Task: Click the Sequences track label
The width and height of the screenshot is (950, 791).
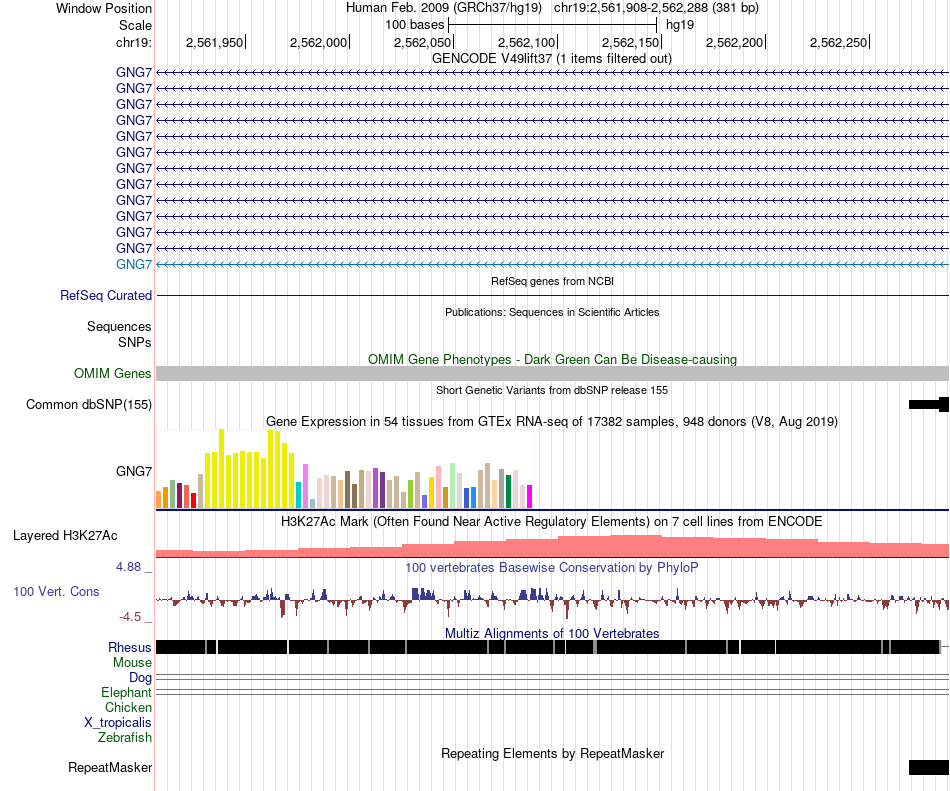Action: 119,326
